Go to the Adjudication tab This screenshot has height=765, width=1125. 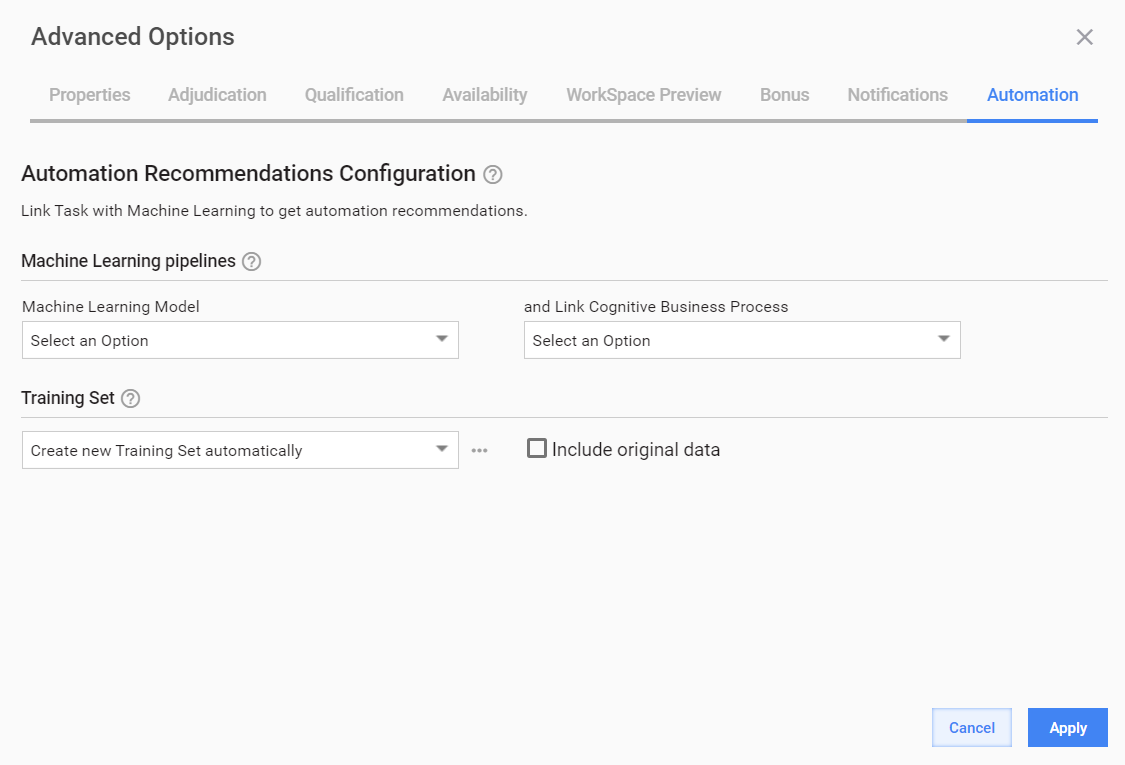217,95
